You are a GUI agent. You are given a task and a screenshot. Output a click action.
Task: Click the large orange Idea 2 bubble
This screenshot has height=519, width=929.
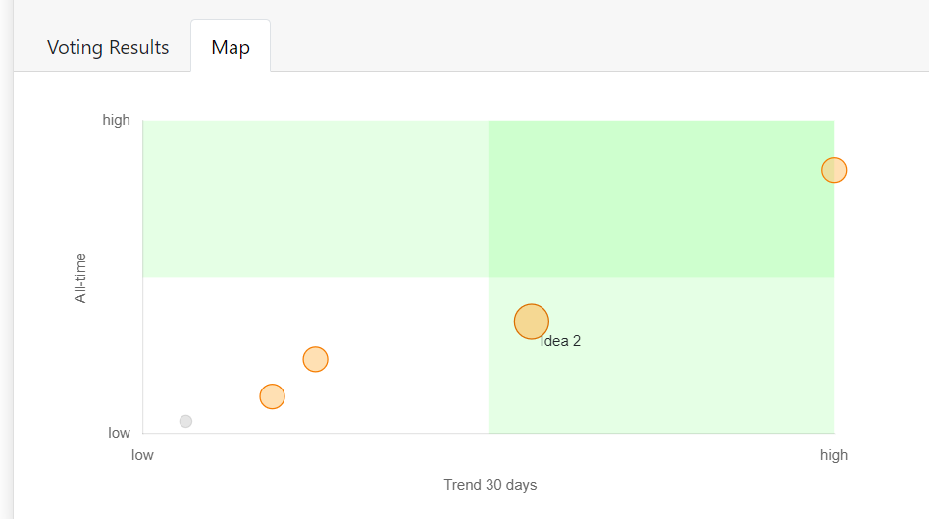pos(531,321)
